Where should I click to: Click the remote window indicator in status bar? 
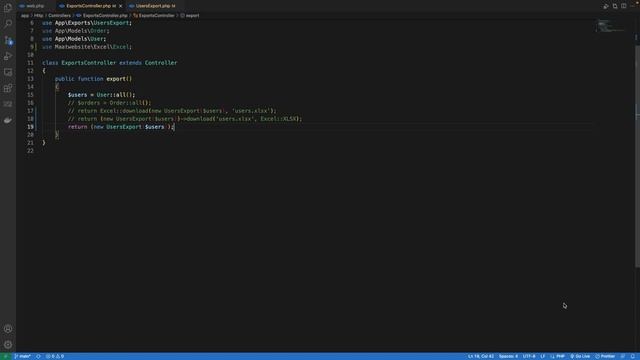click(x=6, y=356)
